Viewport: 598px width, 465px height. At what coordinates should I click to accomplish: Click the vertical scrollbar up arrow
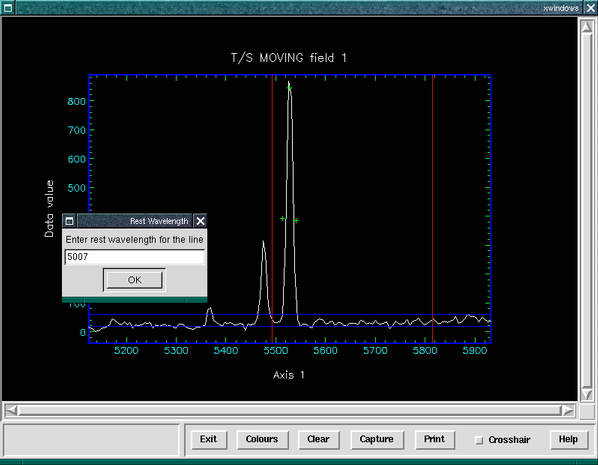point(587,26)
